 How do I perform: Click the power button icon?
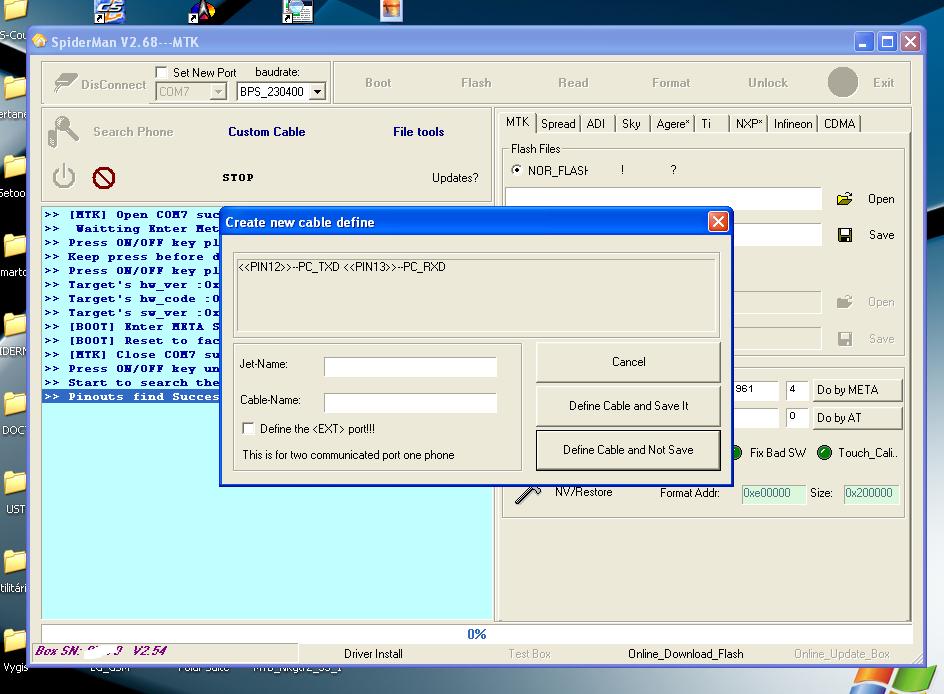point(64,177)
